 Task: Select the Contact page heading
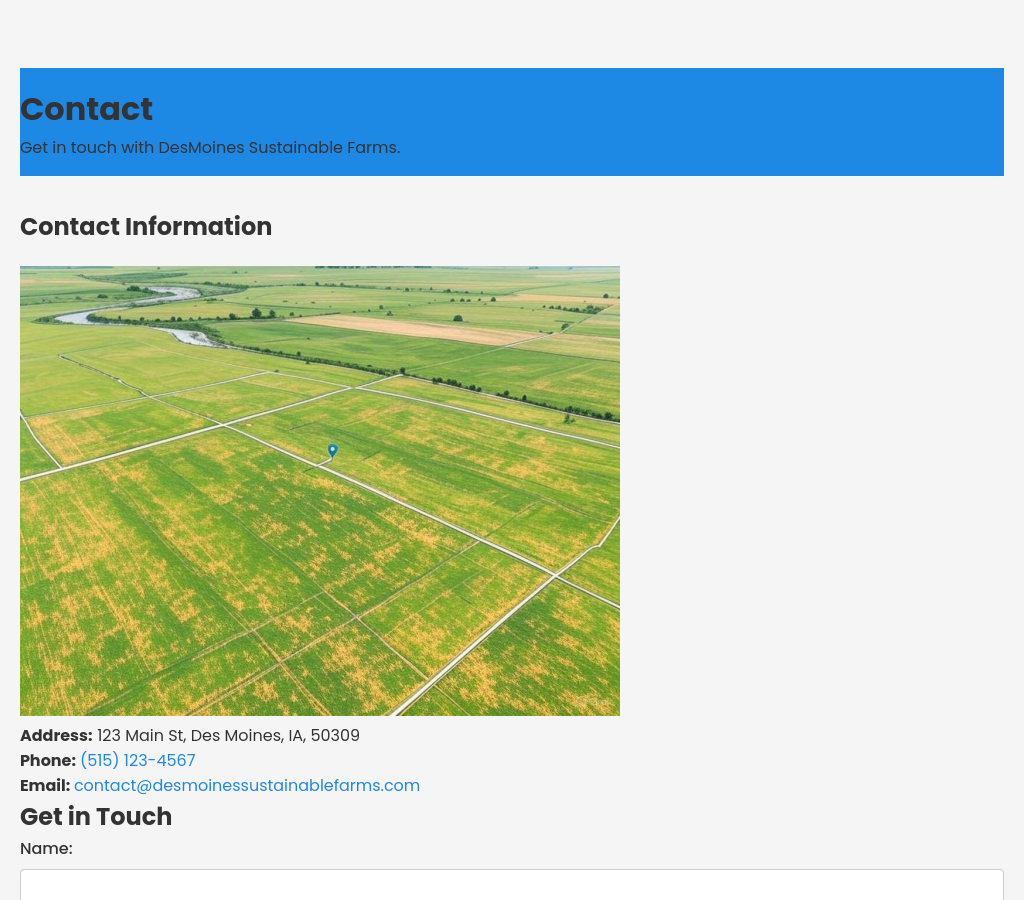(86, 110)
